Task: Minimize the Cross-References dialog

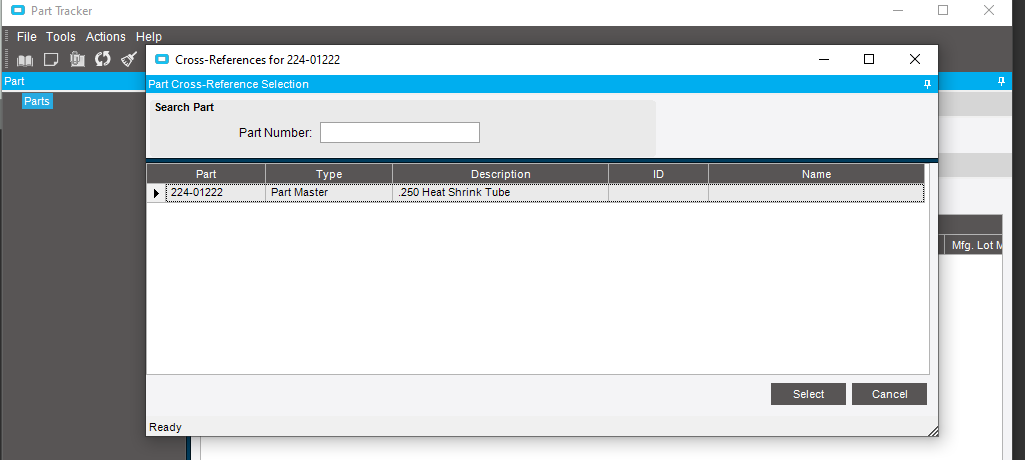Action: pos(824,59)
